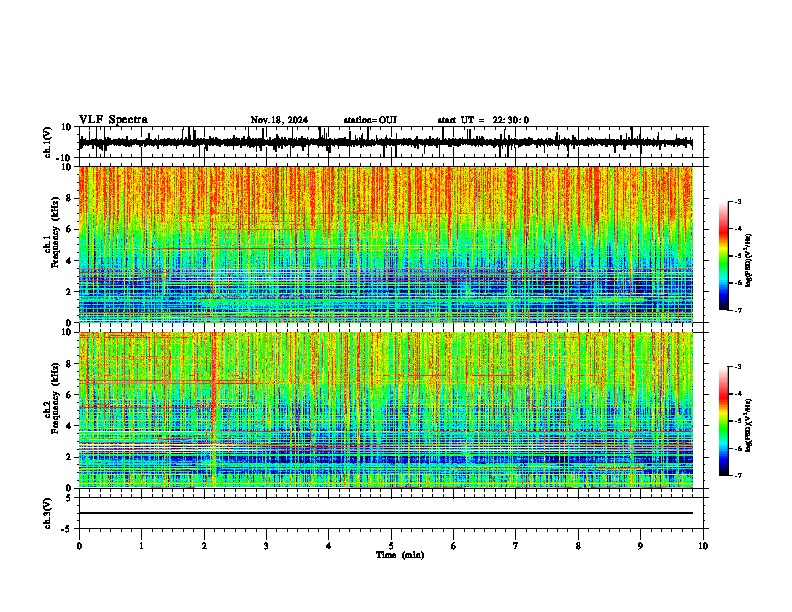Click time axis tick label '7'
This screenshot has height=612, width=792.
coord(516,546)
